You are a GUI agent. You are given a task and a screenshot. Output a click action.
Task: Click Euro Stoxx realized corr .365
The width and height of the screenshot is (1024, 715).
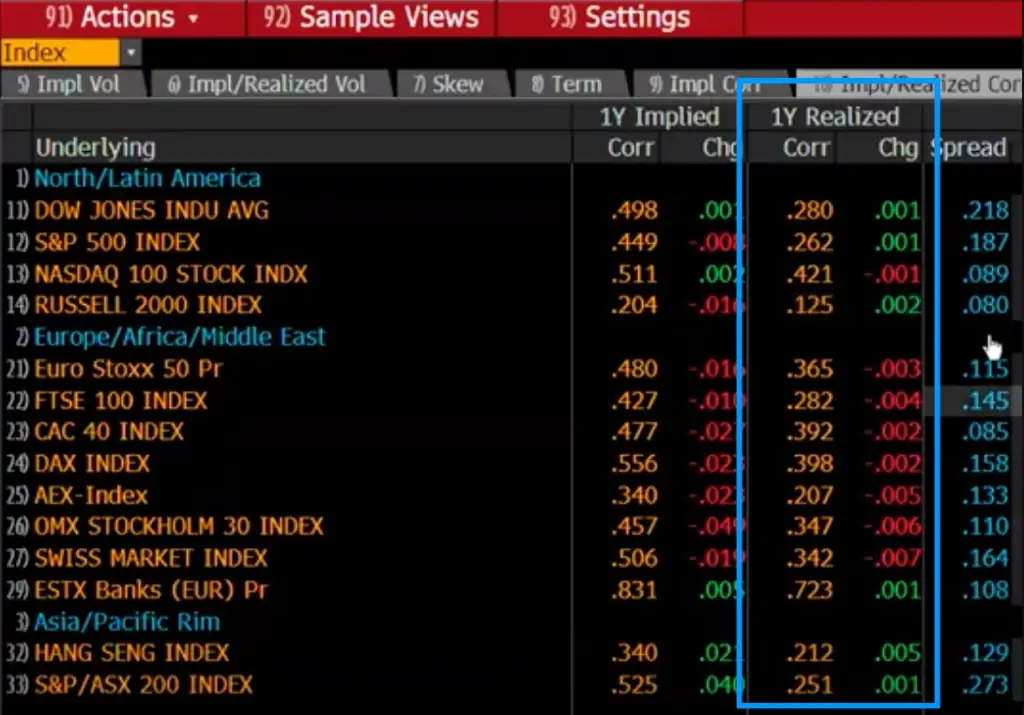(x=810, y=369)
